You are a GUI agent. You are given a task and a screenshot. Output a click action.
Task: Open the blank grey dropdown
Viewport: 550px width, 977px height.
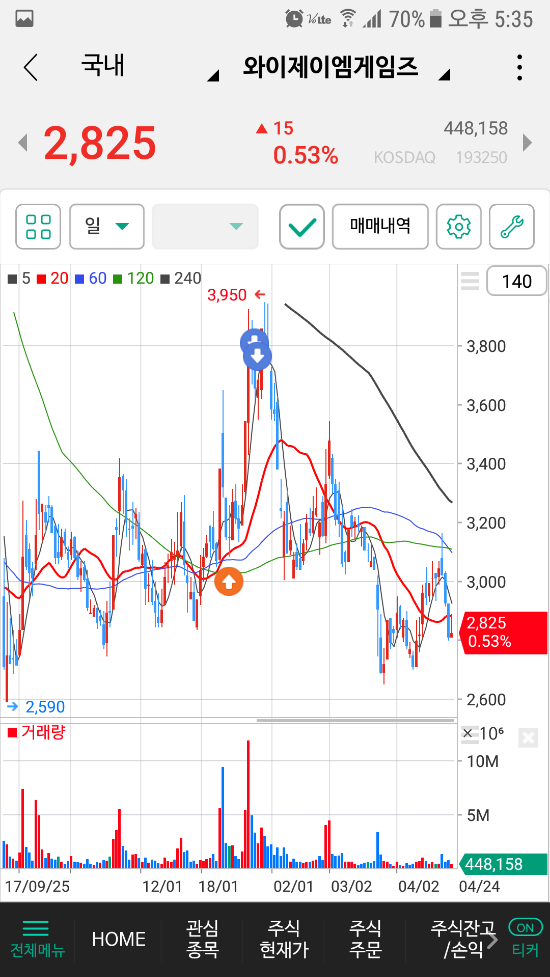(x=205, y=227)
